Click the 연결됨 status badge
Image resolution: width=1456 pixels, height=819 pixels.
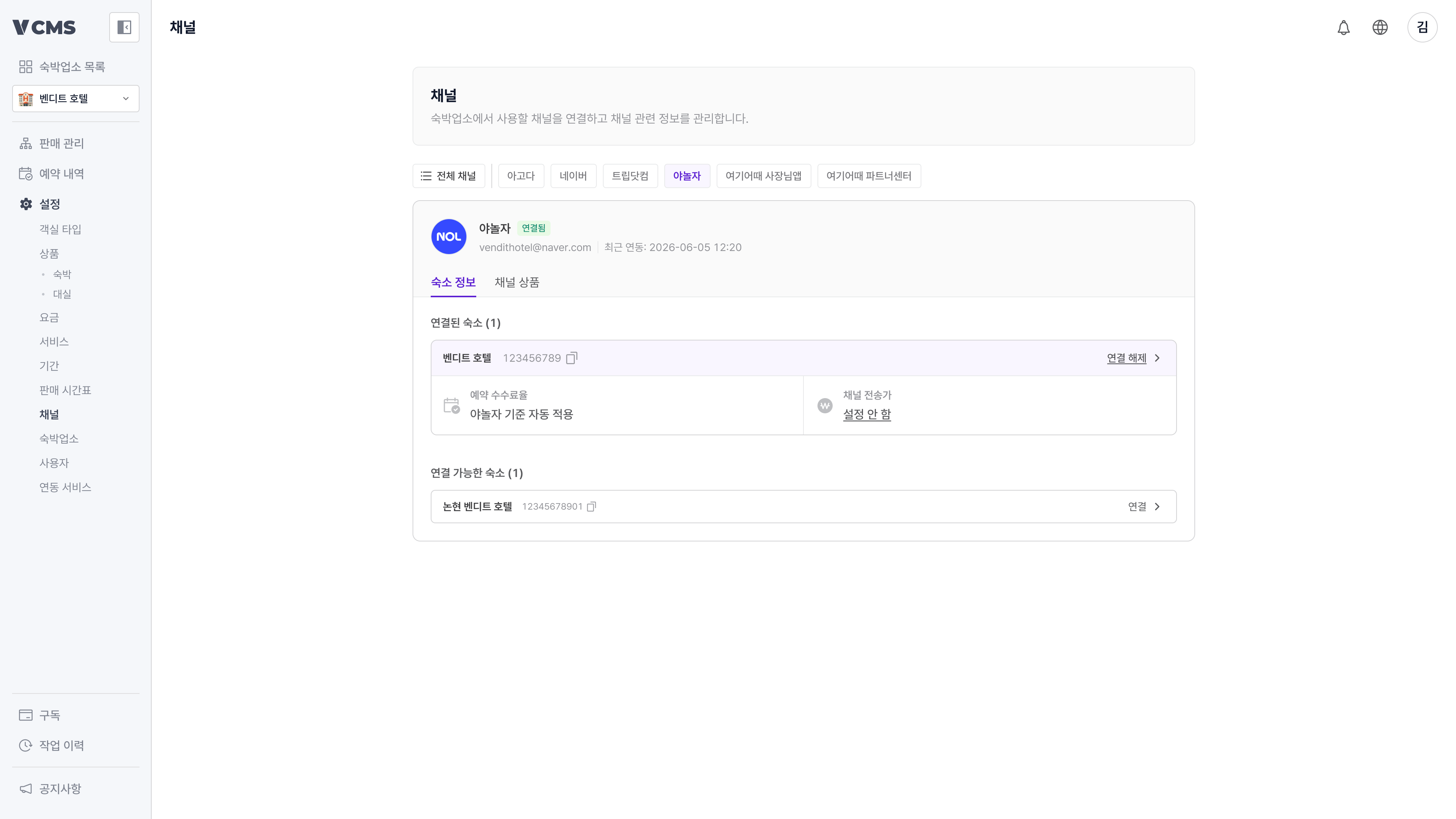pyautogui.click(x=533, y=228)
